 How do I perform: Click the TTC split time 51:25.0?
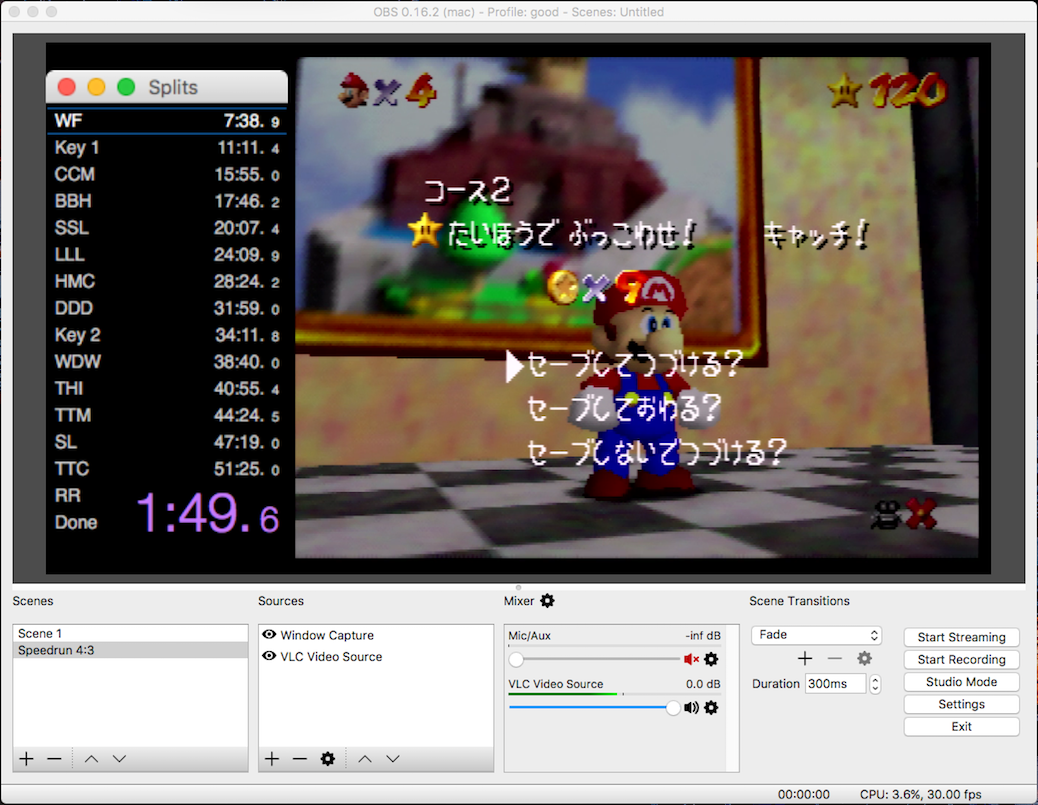246,469
